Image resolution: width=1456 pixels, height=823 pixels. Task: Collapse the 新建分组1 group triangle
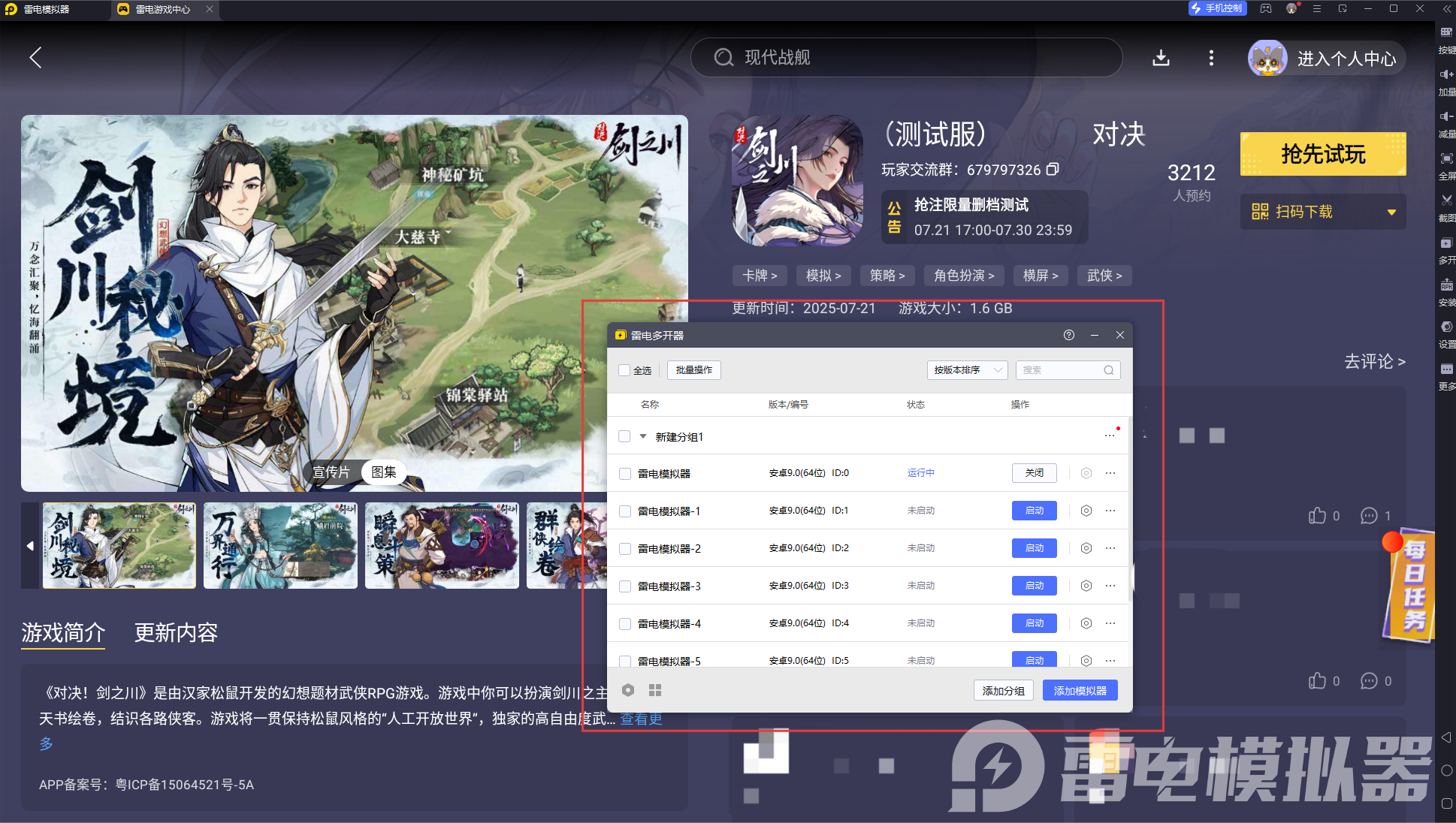click(x=643, y=436)
